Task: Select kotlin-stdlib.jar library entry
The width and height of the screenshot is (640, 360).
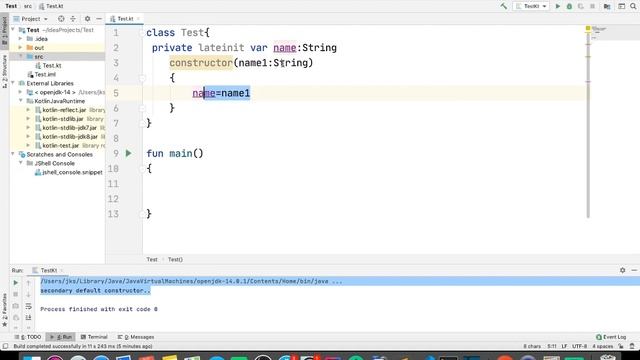Action: tap(62, 119)
